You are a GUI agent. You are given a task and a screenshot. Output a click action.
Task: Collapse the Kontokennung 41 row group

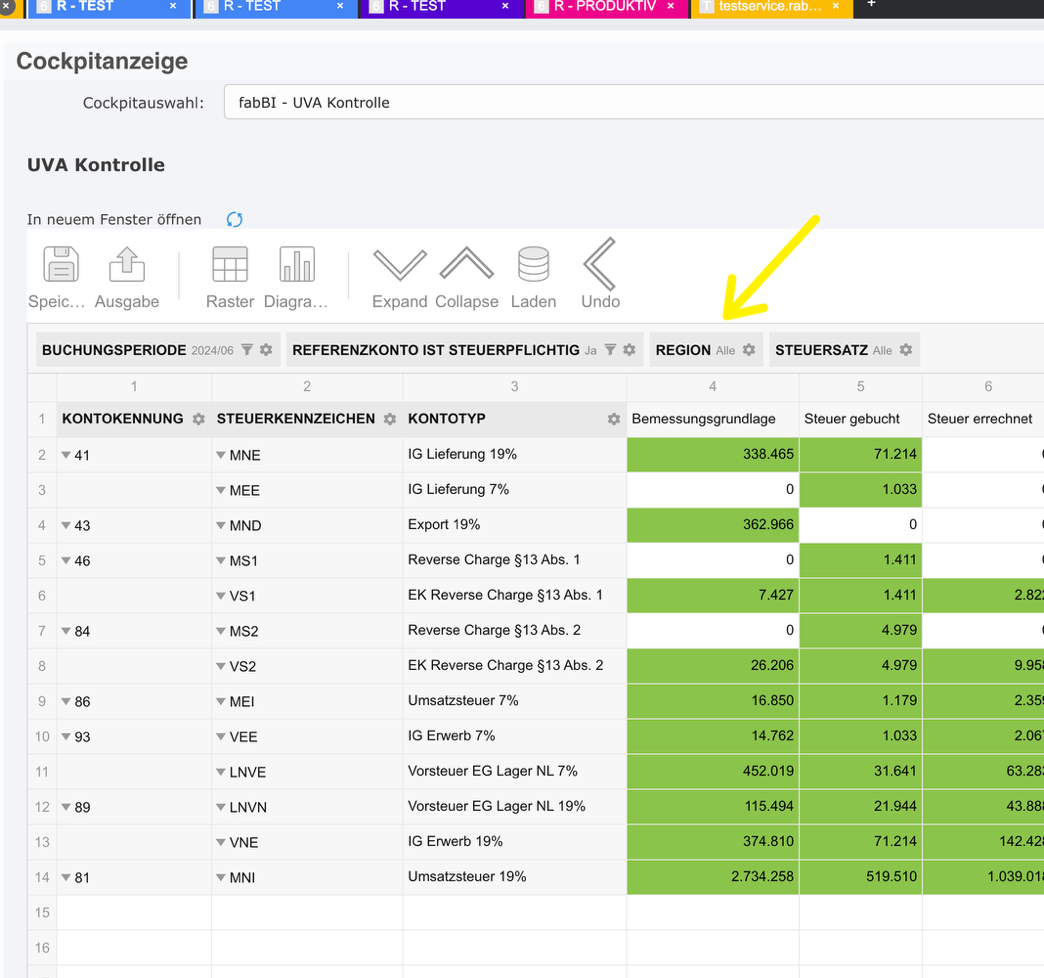(x=66, y=455)
